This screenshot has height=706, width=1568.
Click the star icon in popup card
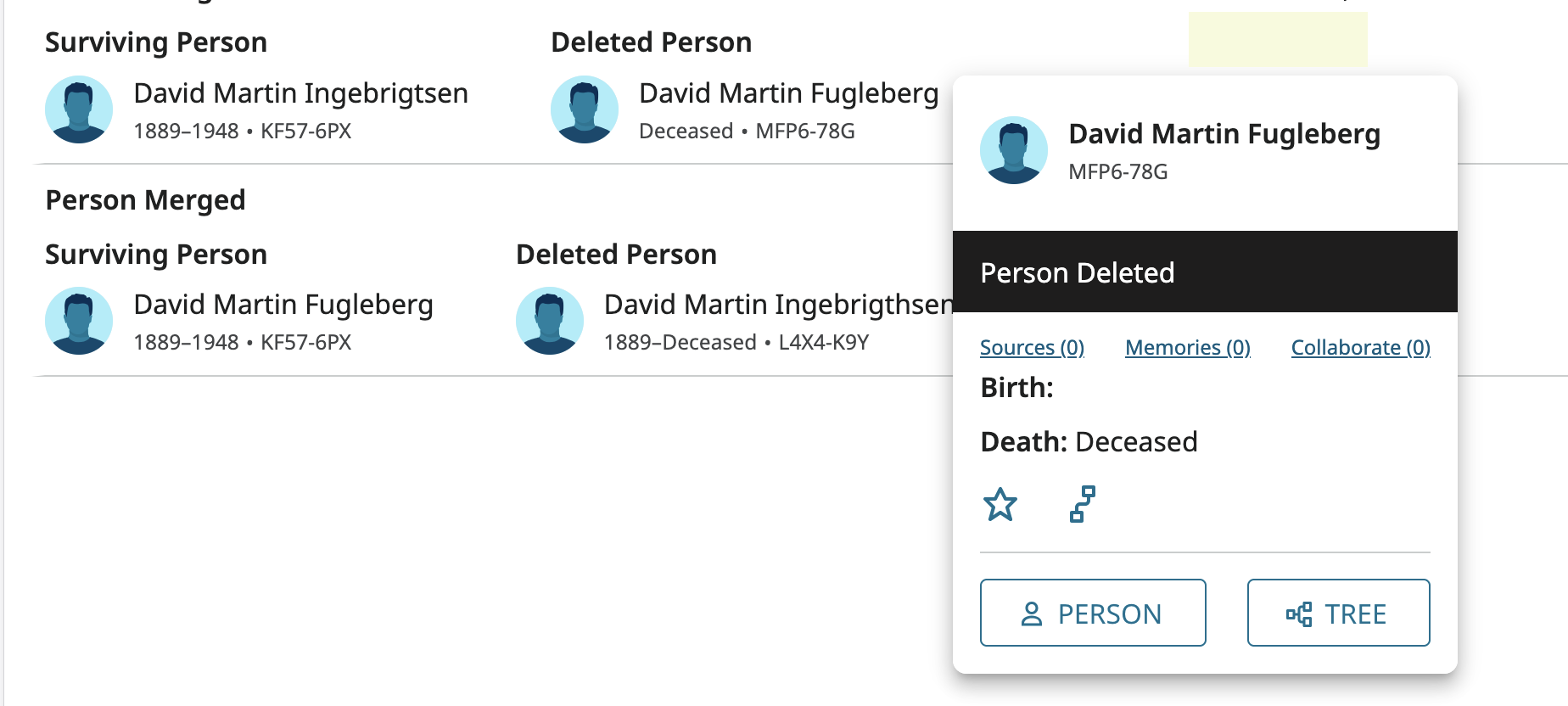(x=1000, y=504)
